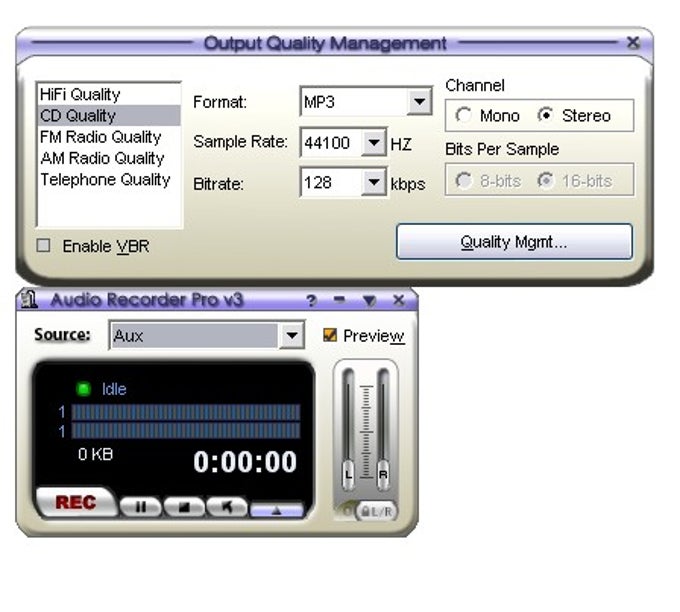Stop the recording
680x612 pixels.
coord(184,507)
